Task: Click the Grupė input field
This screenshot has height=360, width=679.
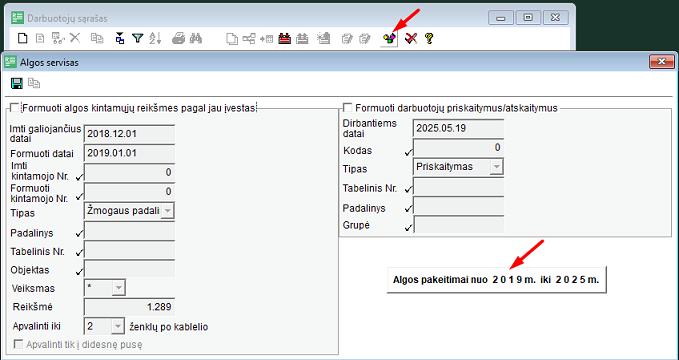Action: click(459, 224)
